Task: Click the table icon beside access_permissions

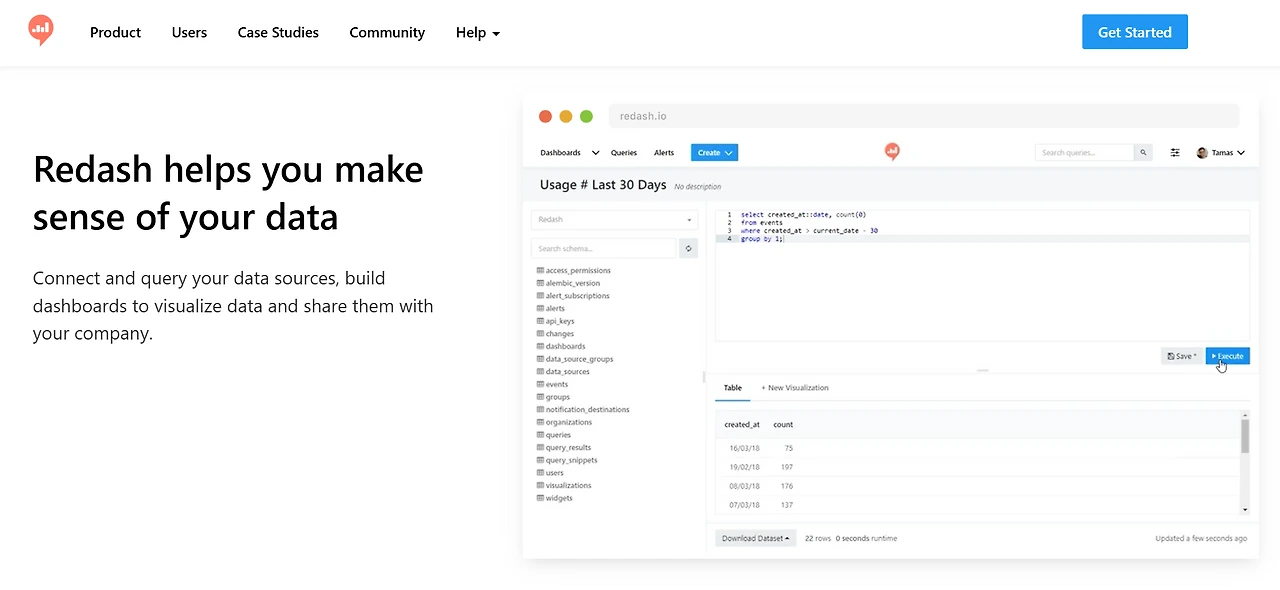Action: pyautogui.click(x=540, y=271)
